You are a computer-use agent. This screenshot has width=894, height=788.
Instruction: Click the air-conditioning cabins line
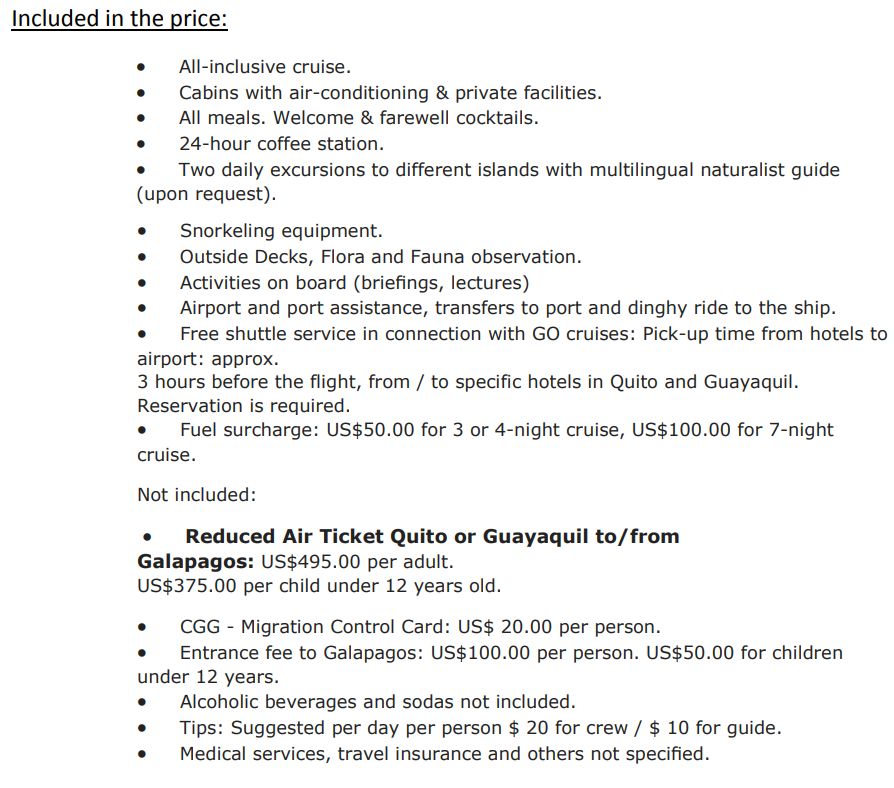point(390,93)
